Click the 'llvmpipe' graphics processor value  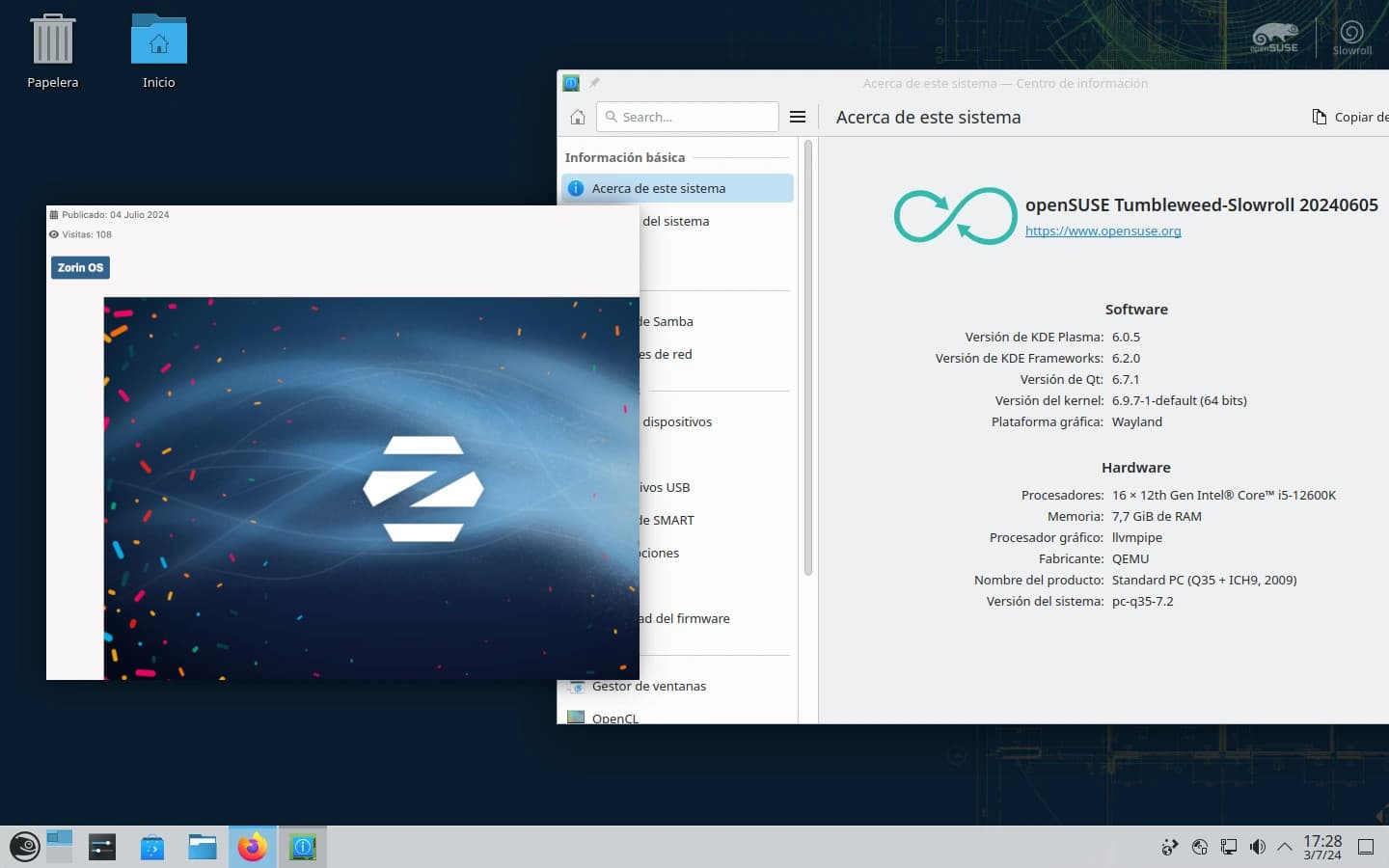[1137, 537]
